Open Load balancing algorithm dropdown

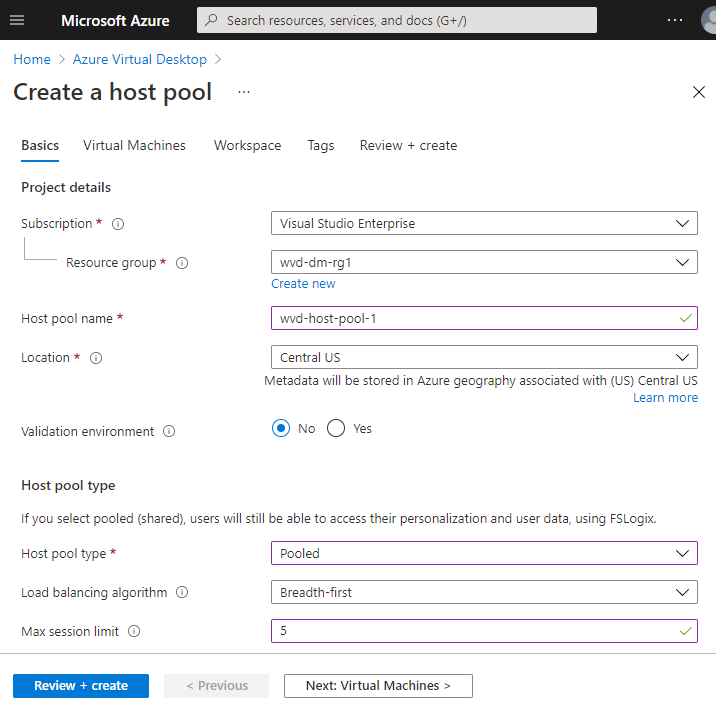click(484, 592)
